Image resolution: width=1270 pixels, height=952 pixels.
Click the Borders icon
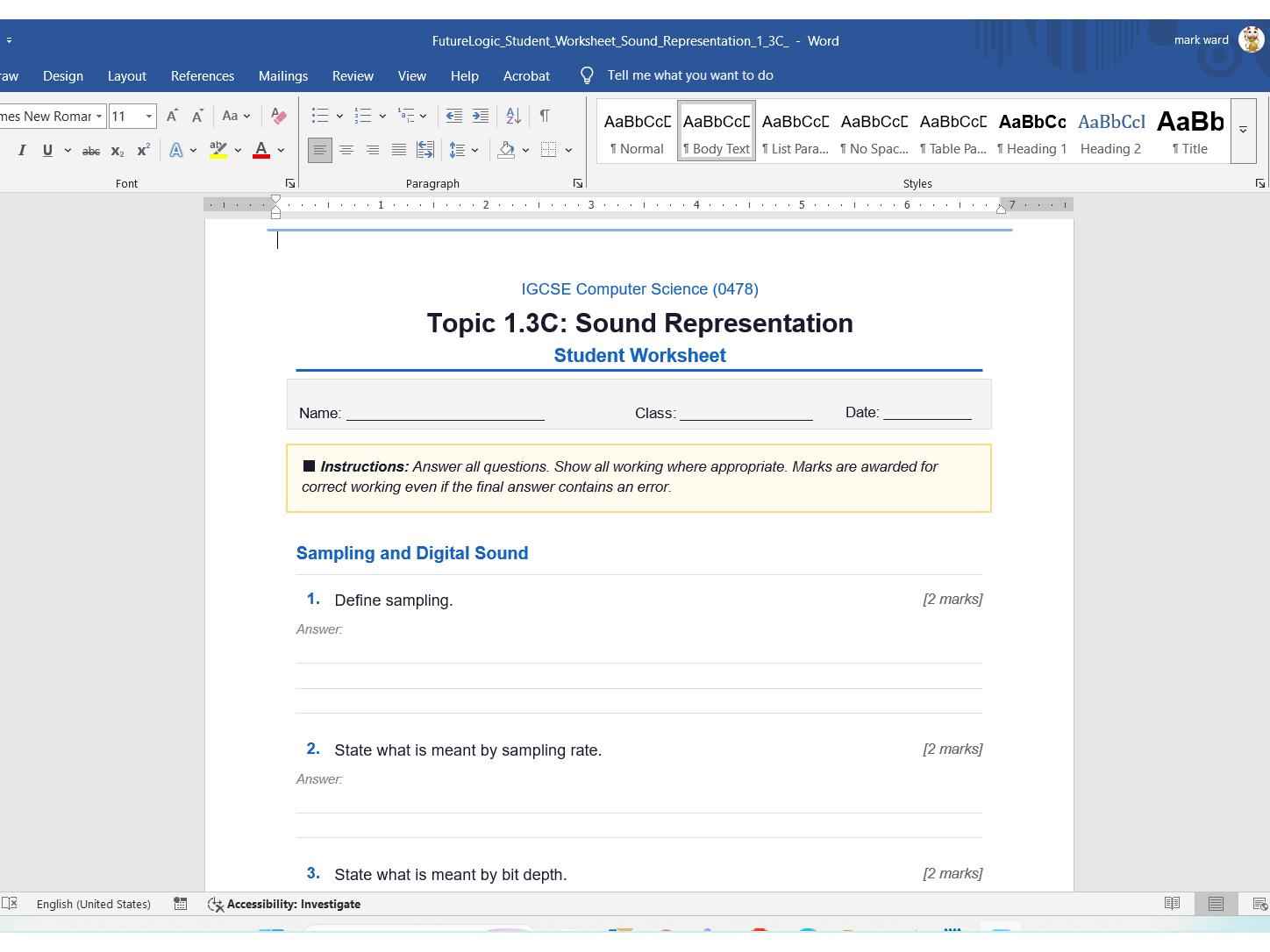coord(549,151)
